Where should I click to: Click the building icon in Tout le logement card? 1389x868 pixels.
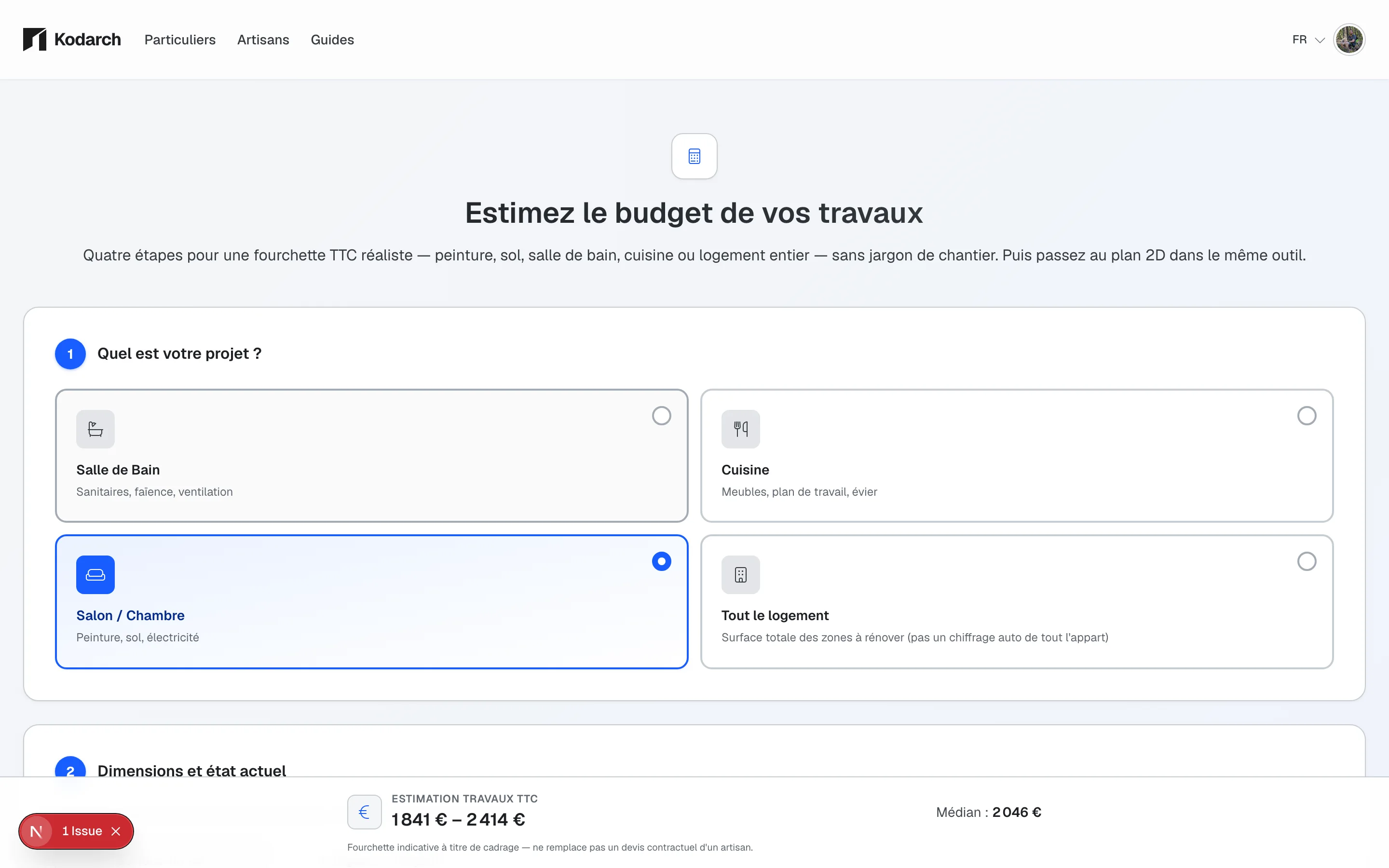coord(740,575)
